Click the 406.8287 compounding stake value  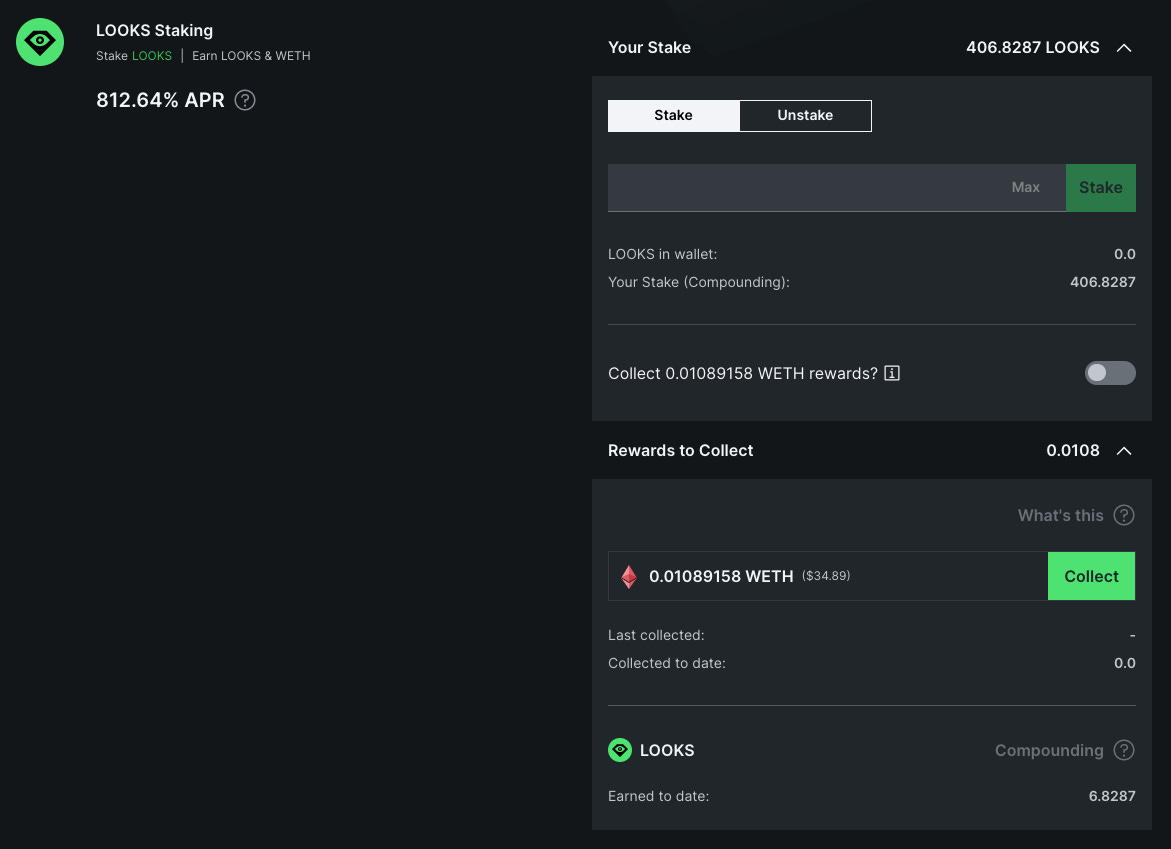pyautogui.click(x=1102, y=282)
